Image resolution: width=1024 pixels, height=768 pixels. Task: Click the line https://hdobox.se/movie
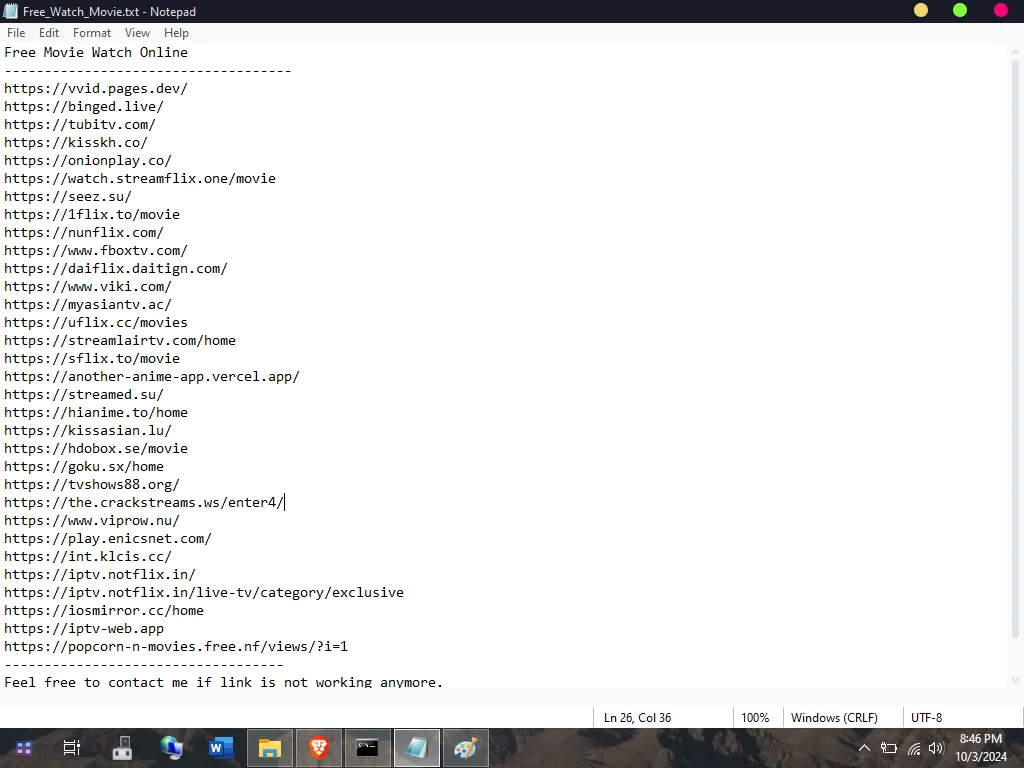tap(96, 448)
